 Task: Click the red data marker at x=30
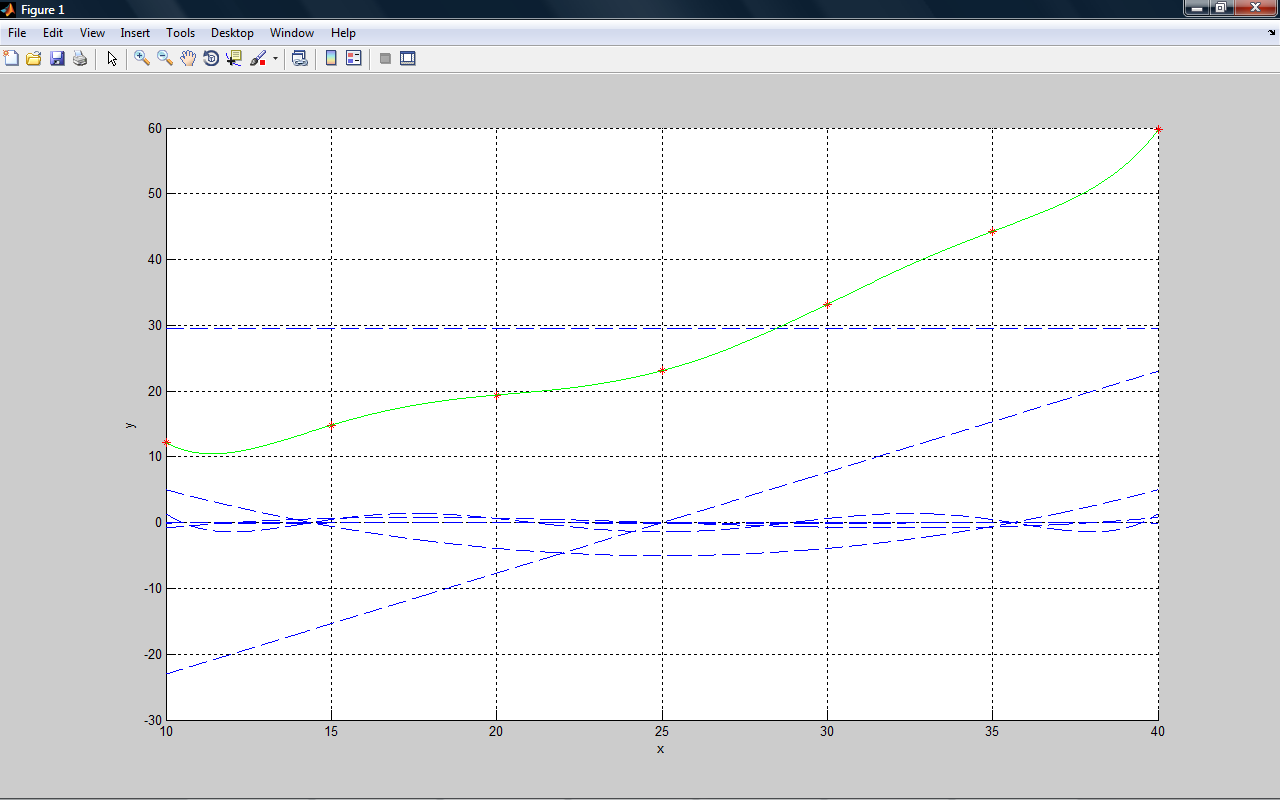(827, 304)
